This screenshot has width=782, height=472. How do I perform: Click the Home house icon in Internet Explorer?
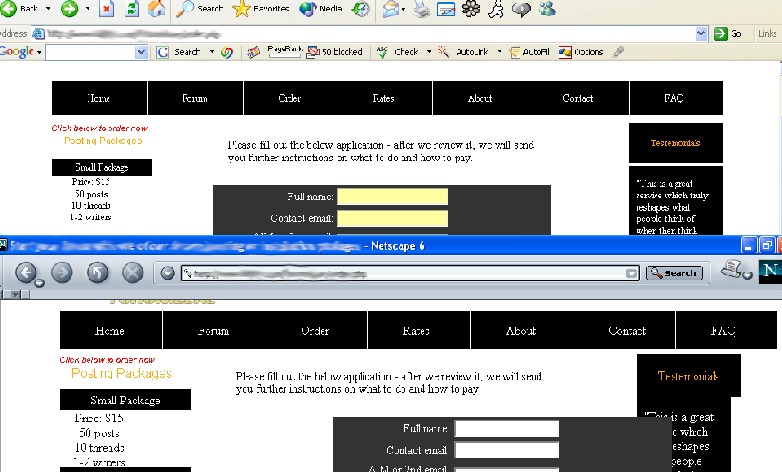[x=157, y=8]
